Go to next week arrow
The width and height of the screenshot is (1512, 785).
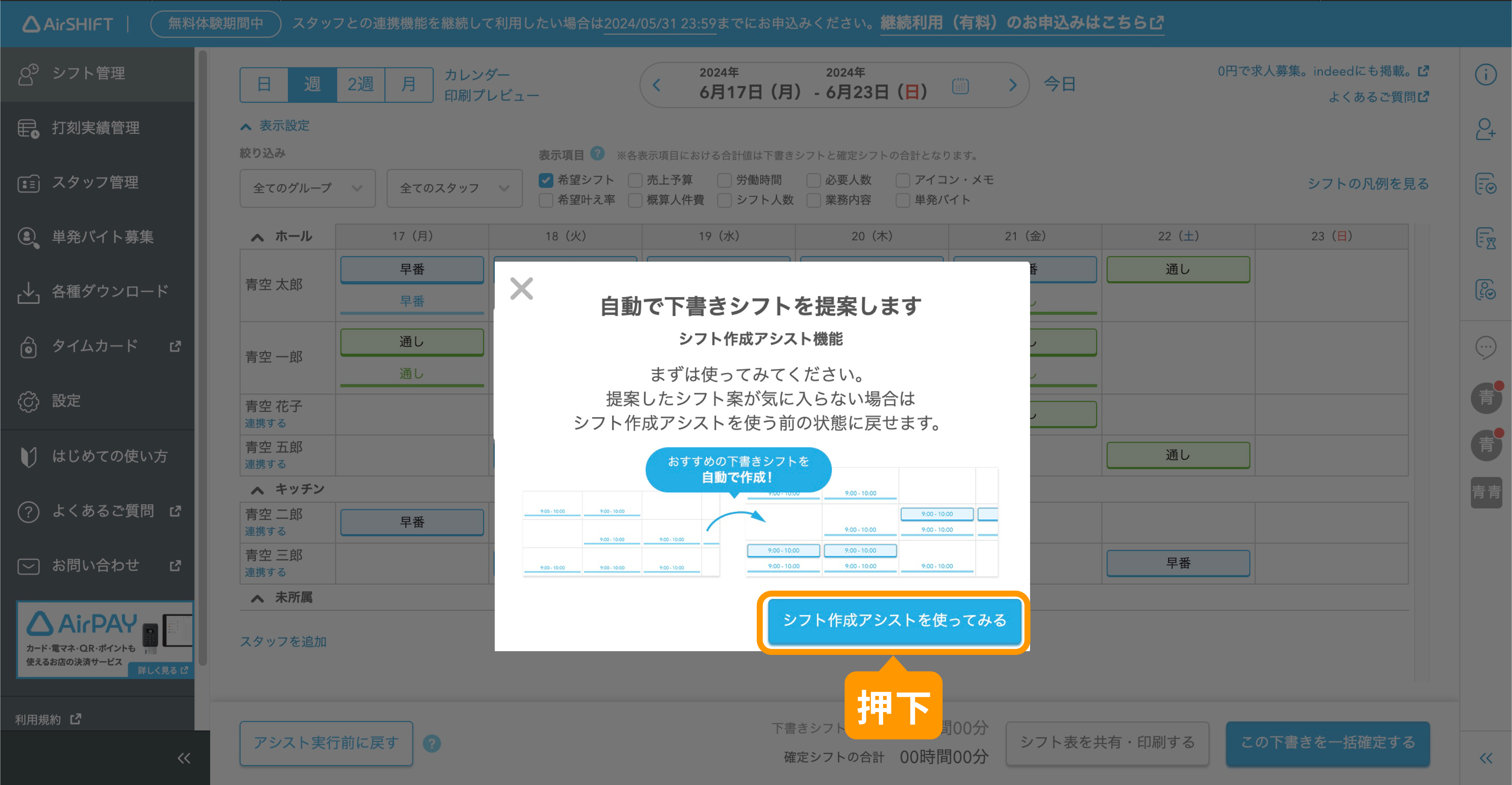1012,86
